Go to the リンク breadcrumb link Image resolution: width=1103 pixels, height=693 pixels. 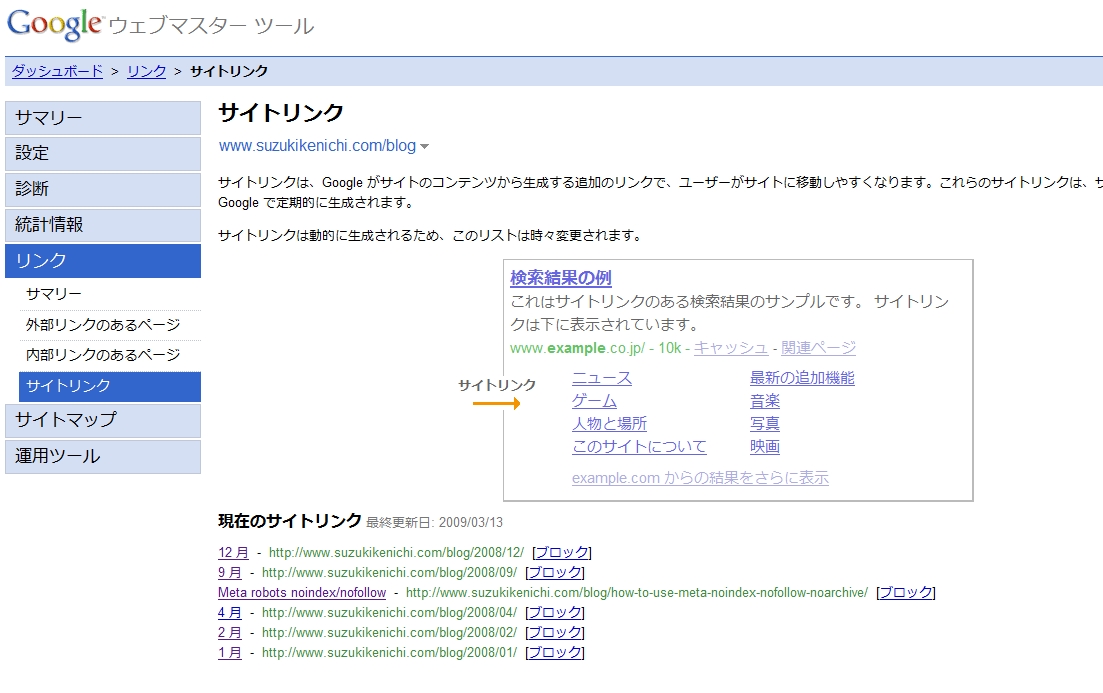pyautogui.click(x=146, y=71)
